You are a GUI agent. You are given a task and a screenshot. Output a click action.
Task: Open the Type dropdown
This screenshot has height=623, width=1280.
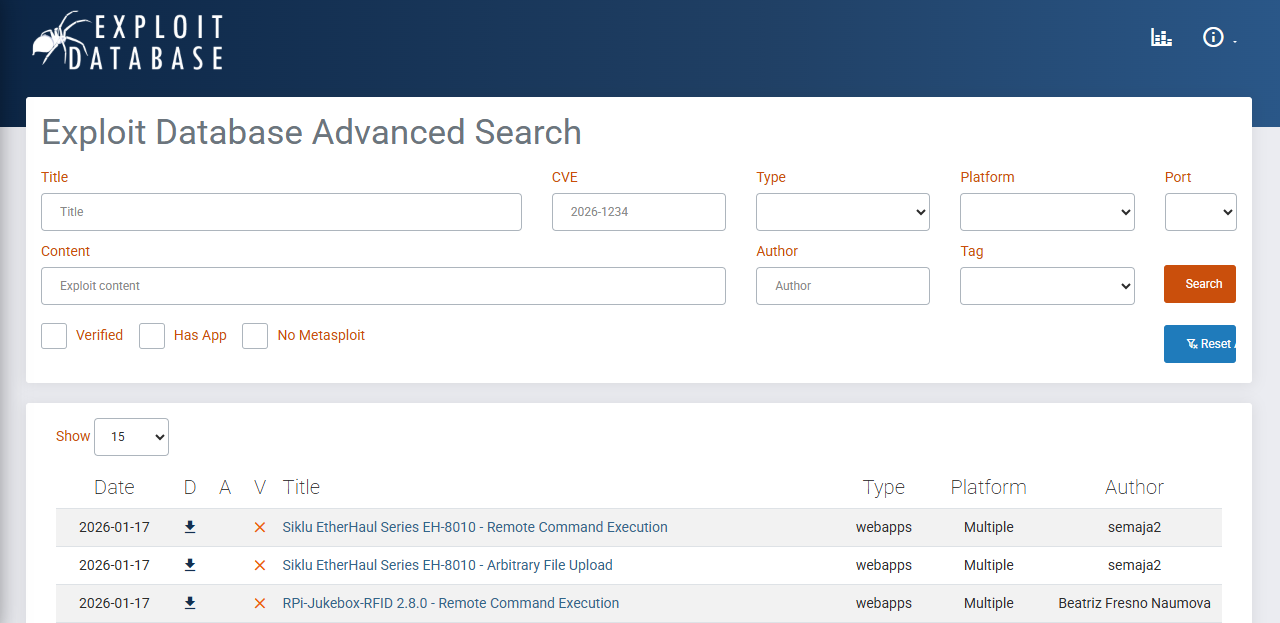[842, 212]
